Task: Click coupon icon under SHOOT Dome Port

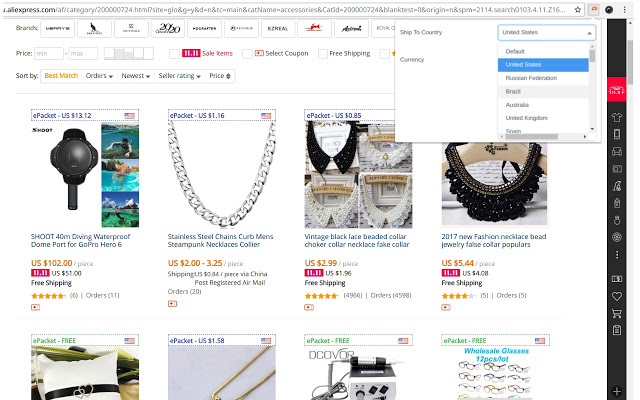Action: 36,307
